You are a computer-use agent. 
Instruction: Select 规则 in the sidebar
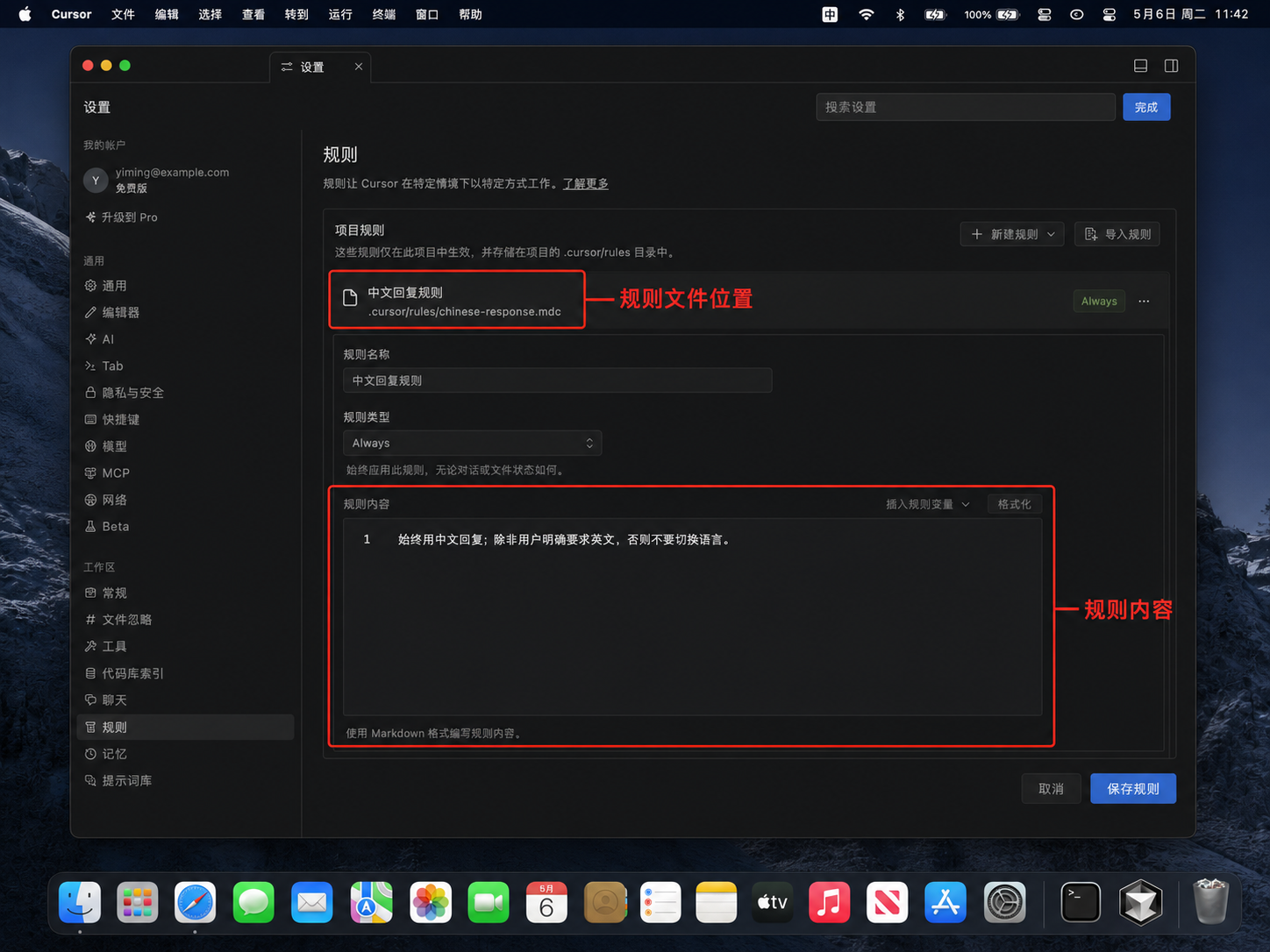tap(185, 727)
